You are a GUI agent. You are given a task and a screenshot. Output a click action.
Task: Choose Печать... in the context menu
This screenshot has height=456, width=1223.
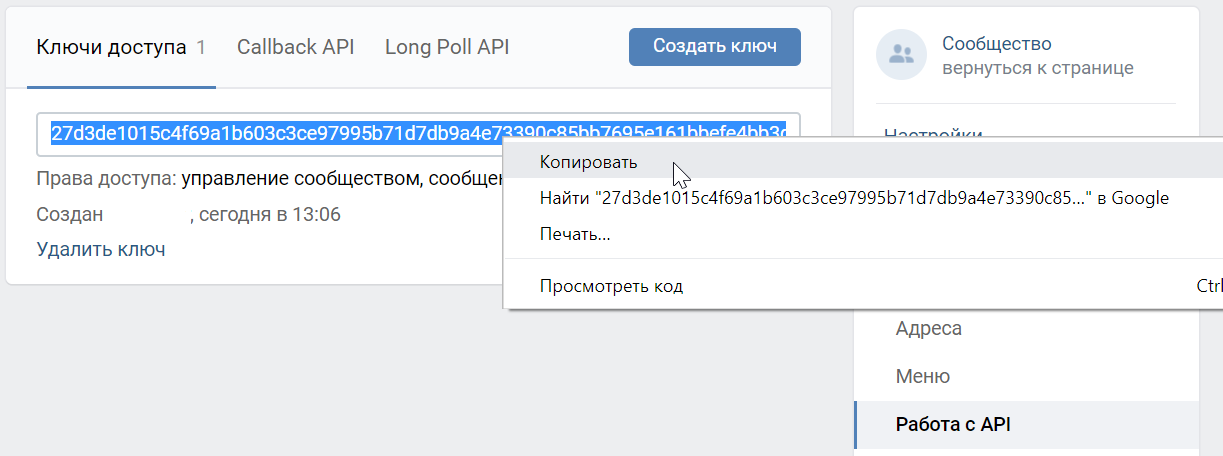click(x=574, y=234)
